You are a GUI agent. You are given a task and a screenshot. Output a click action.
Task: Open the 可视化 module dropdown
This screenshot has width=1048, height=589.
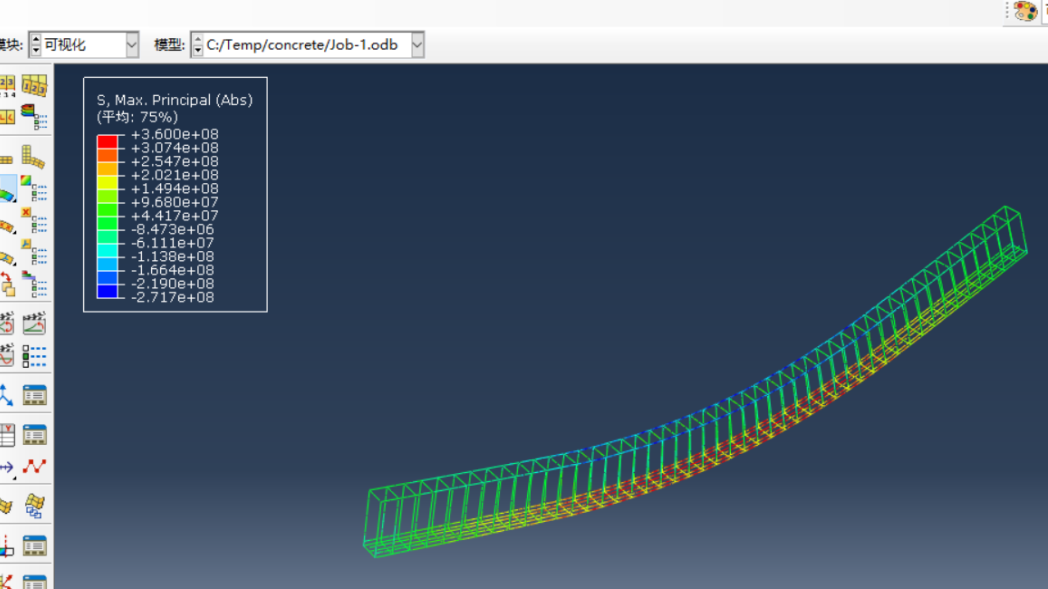[x=132, y=45]
